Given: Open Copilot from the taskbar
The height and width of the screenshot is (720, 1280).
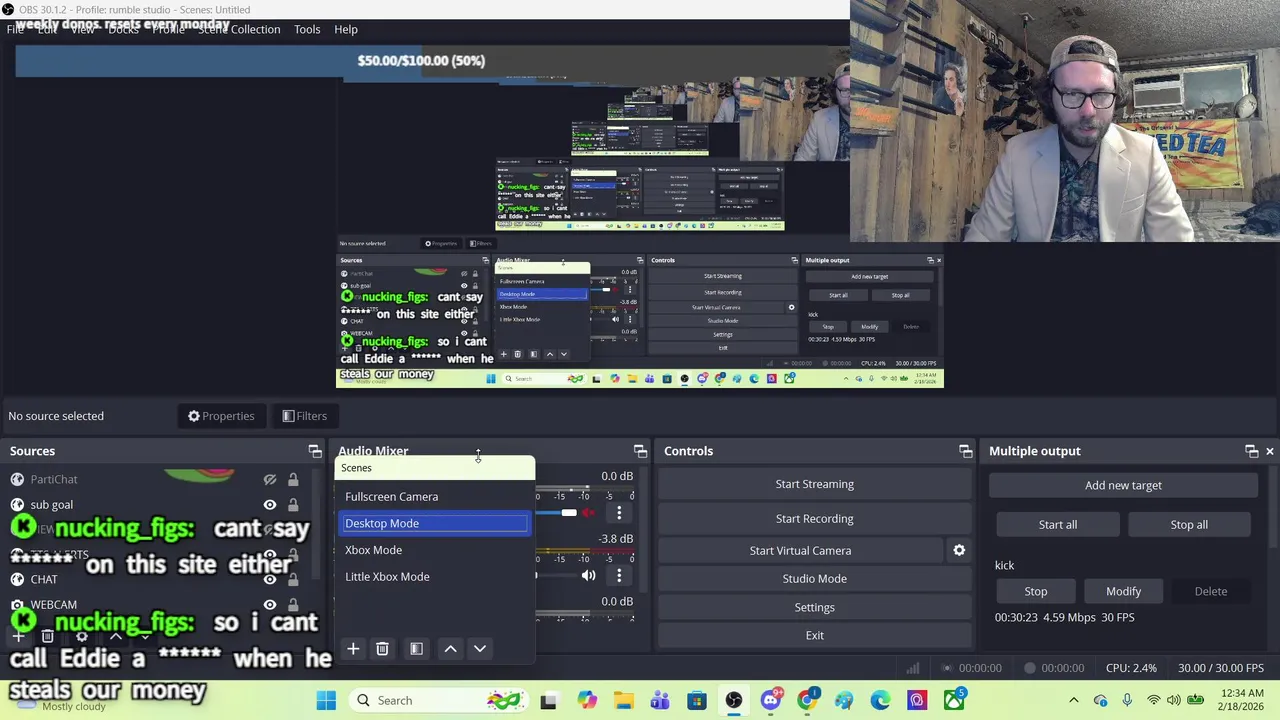Looking at the screenshot, I should click(586, 700).
